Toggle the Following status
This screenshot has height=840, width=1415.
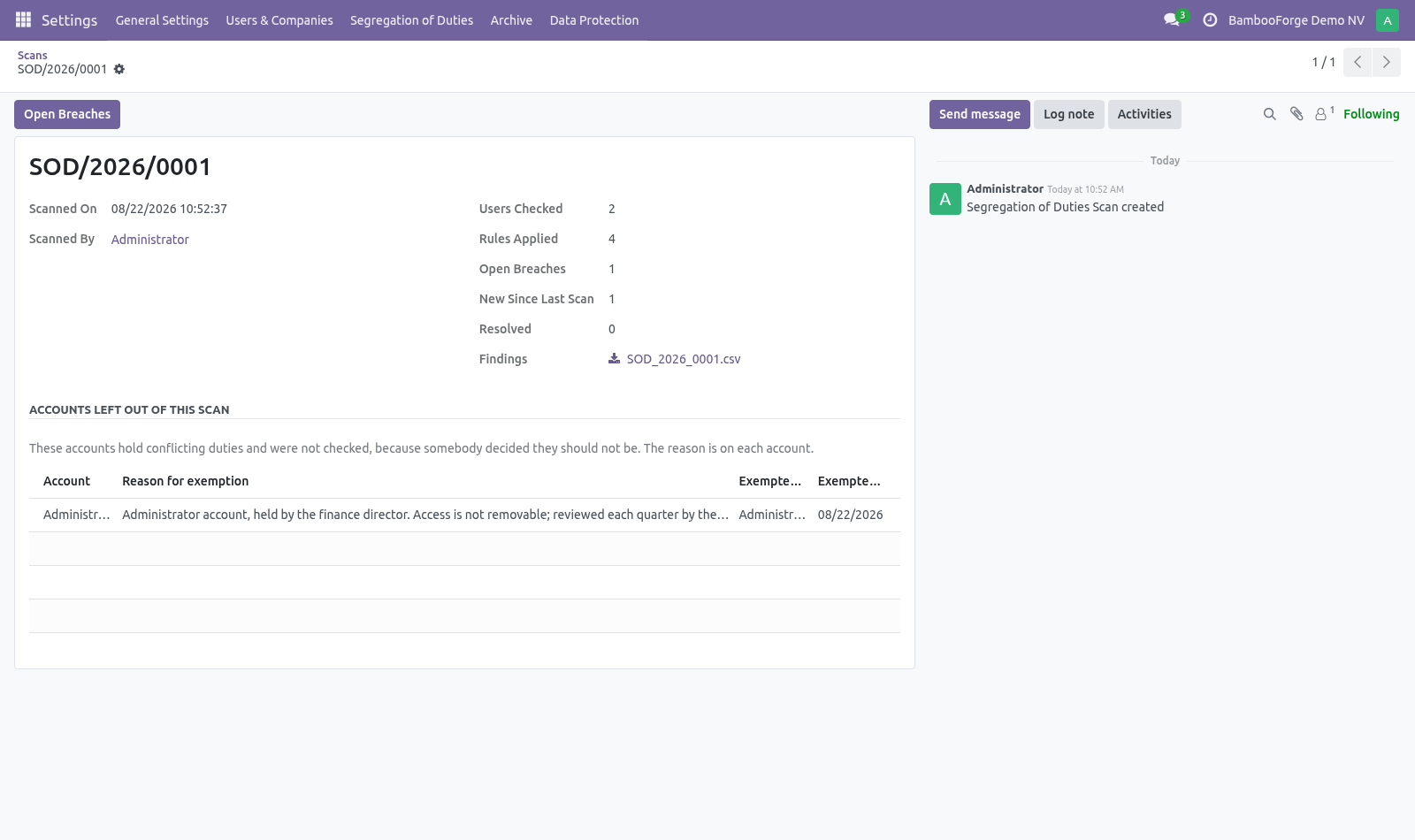(x=1371, y=114)
